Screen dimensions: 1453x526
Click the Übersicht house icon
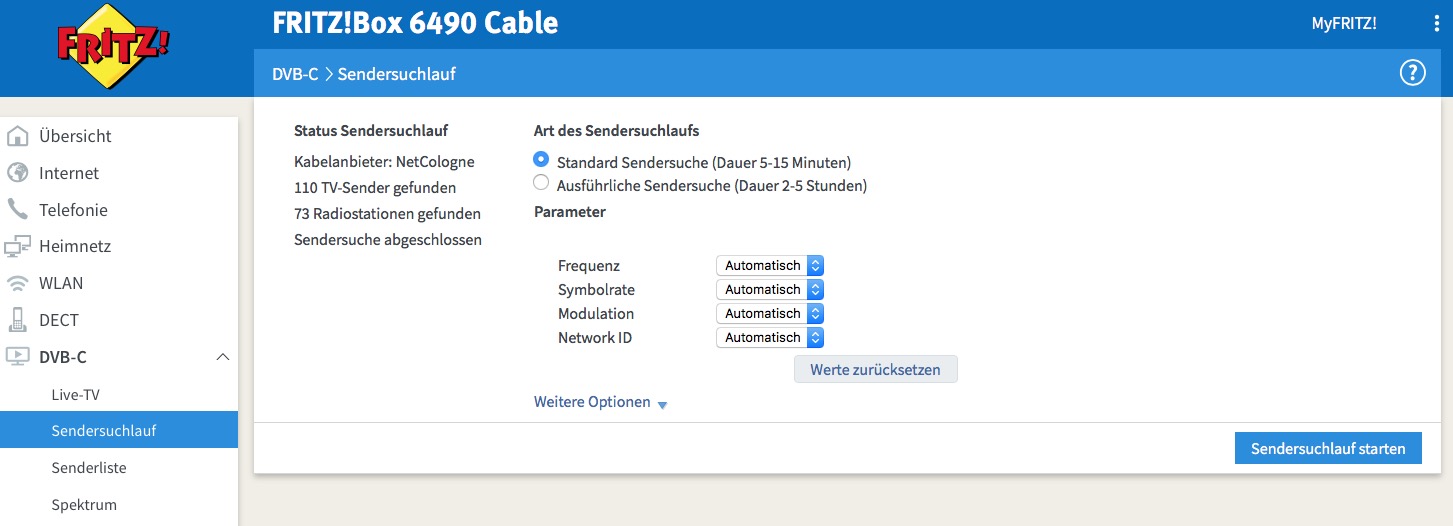coord(17,136)
